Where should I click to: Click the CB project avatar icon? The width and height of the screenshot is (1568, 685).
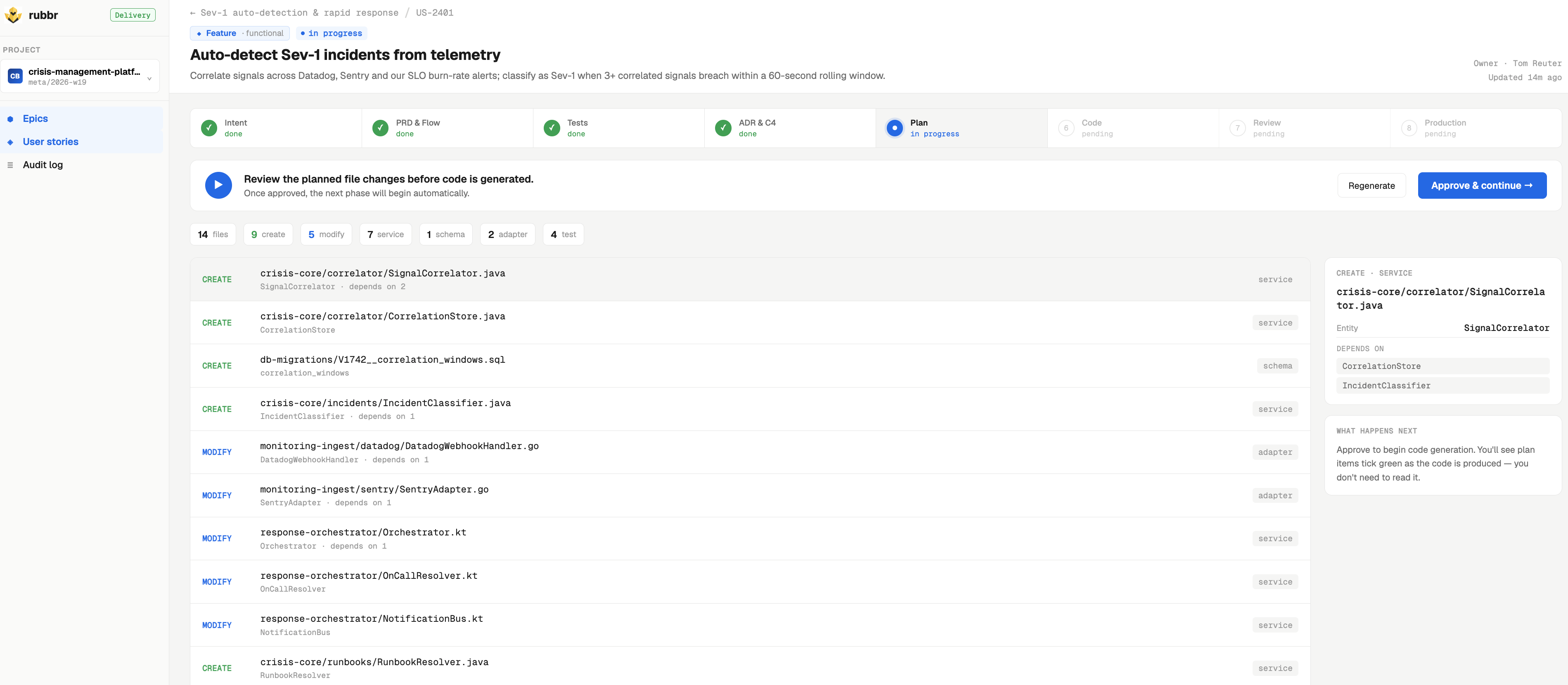[x=14, y=76]
